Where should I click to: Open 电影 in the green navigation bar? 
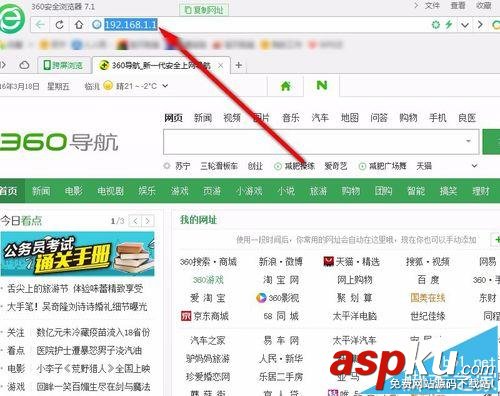[x=74, y=191]
